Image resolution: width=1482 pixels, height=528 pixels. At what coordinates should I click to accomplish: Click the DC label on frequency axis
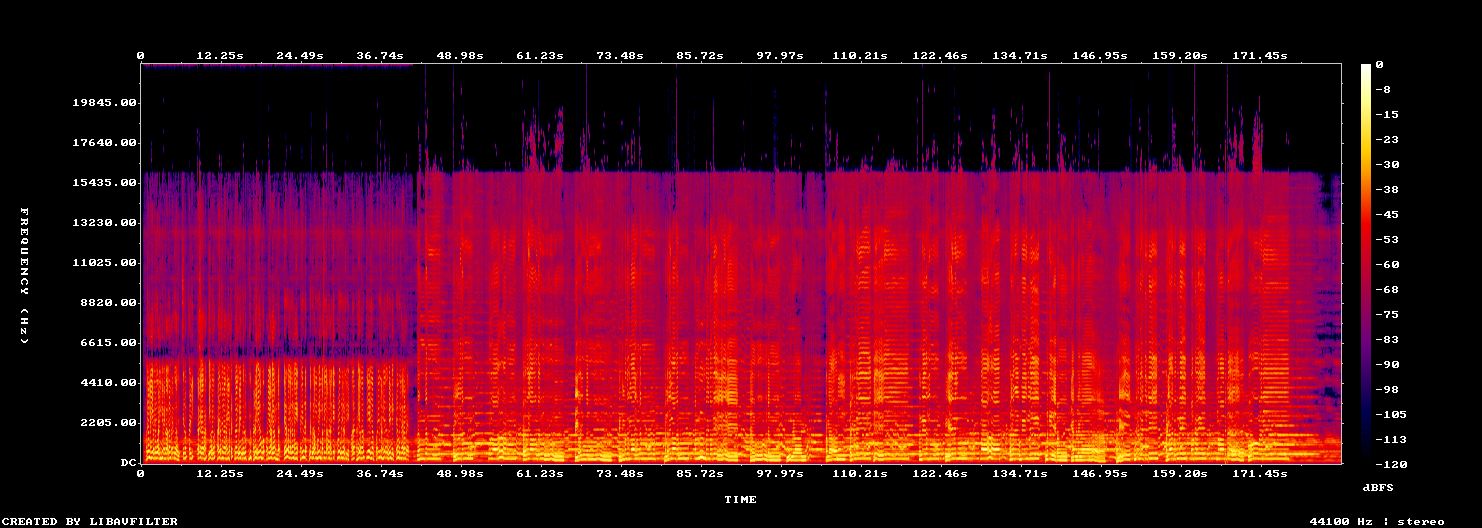coord(128,463)
